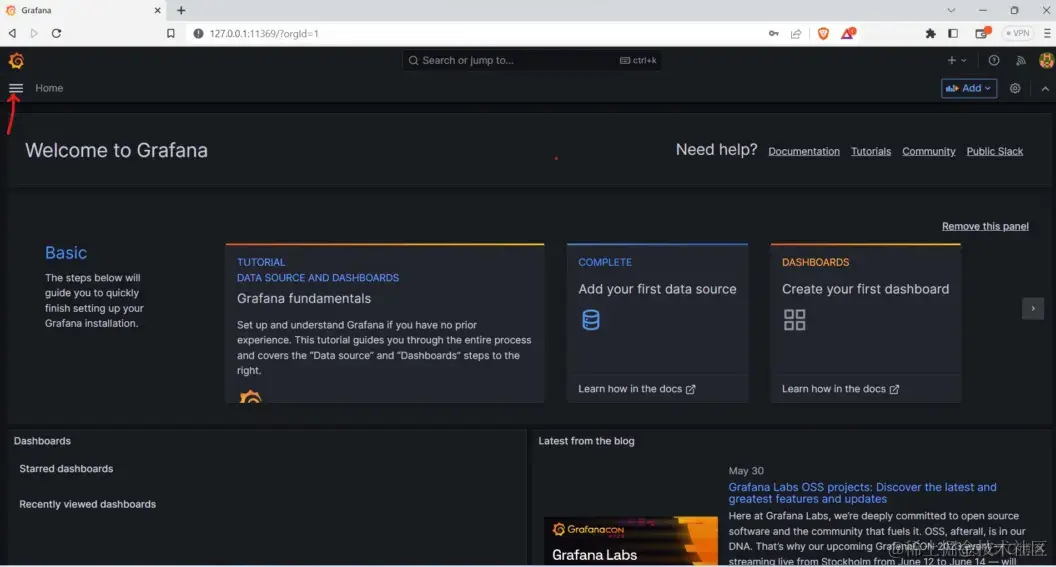The height and width of the screenshot is (567, 1056).
Task: Click Starred dashboards heading
Action: (66, 469)
